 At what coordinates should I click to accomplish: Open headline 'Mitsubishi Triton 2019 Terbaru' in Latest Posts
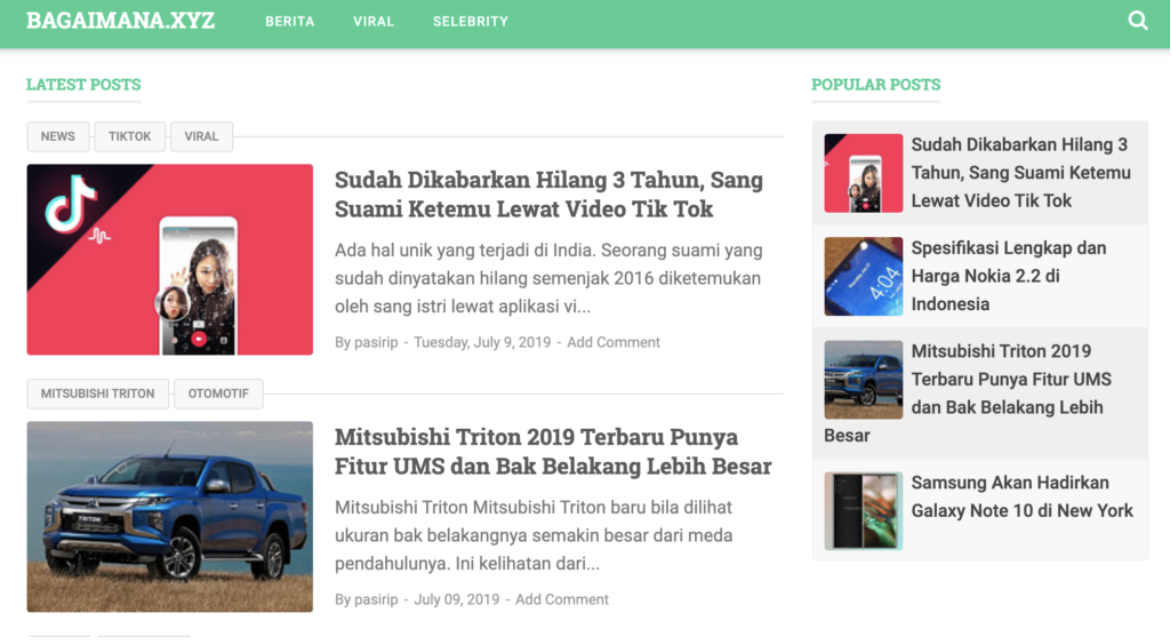pyautogui.click(x=553, y=452)
